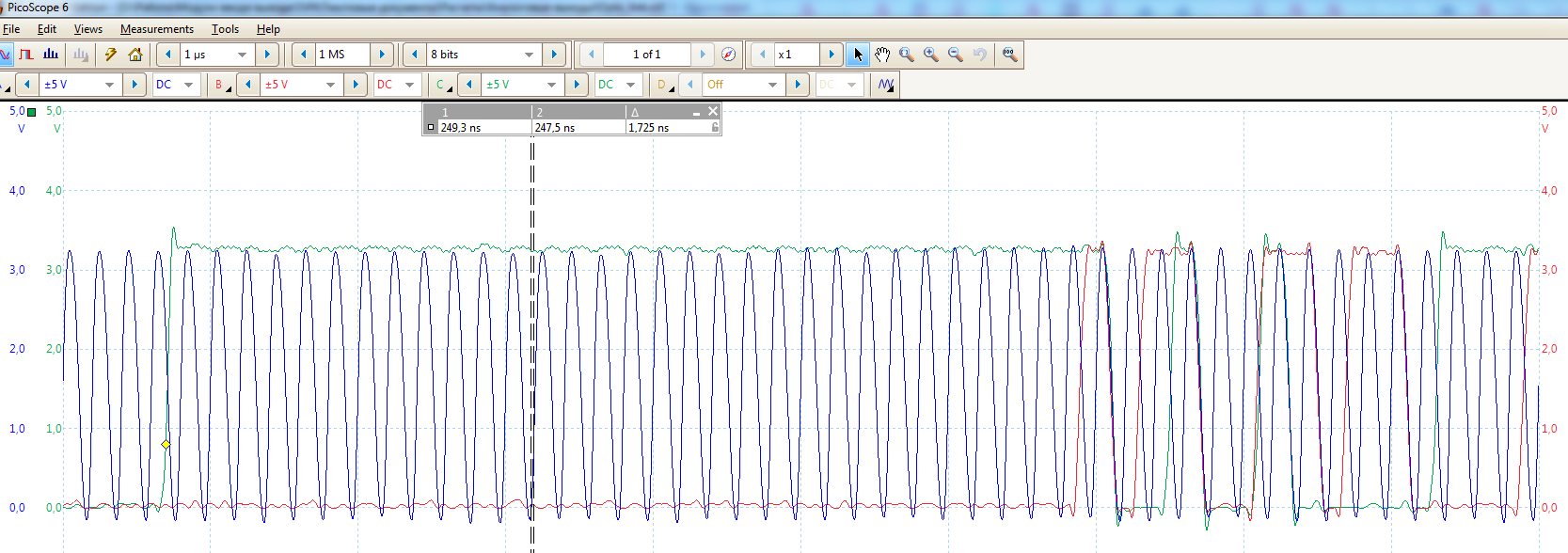Toggle the ruler lock padlock icon
The image size is (1568, 553).
[x=715, y=127]
